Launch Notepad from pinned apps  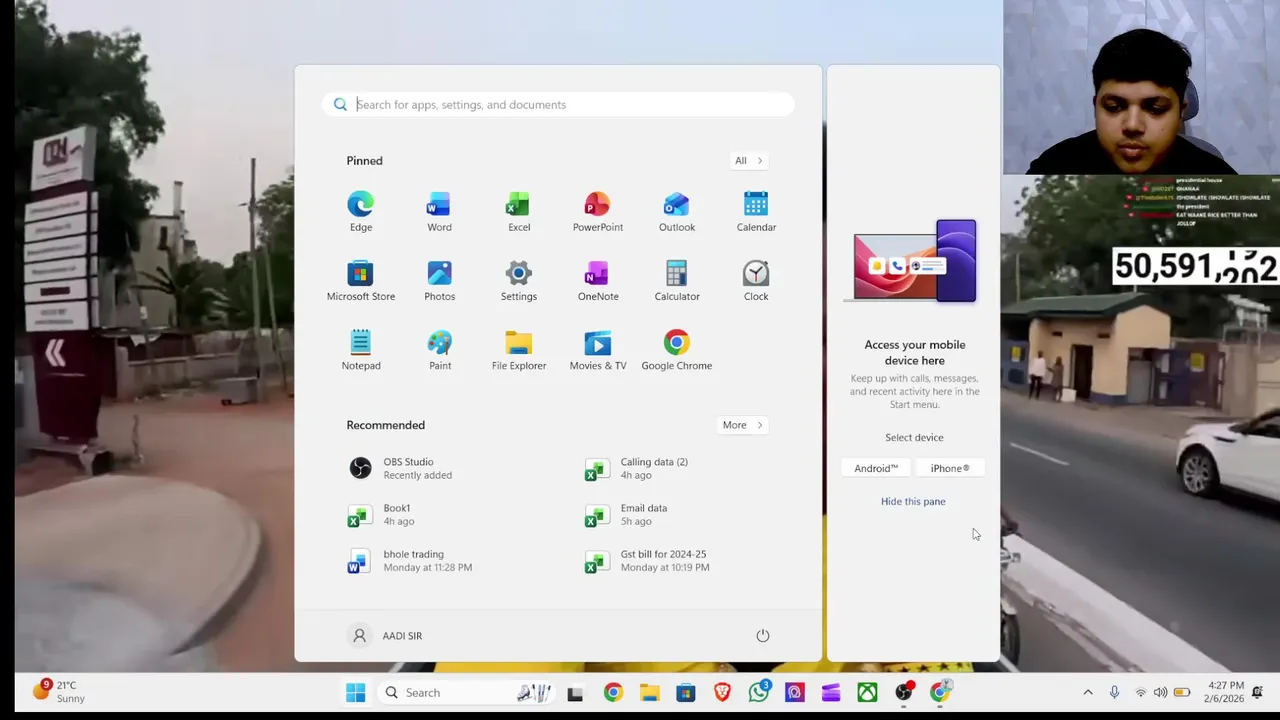(x=361, y=350)
